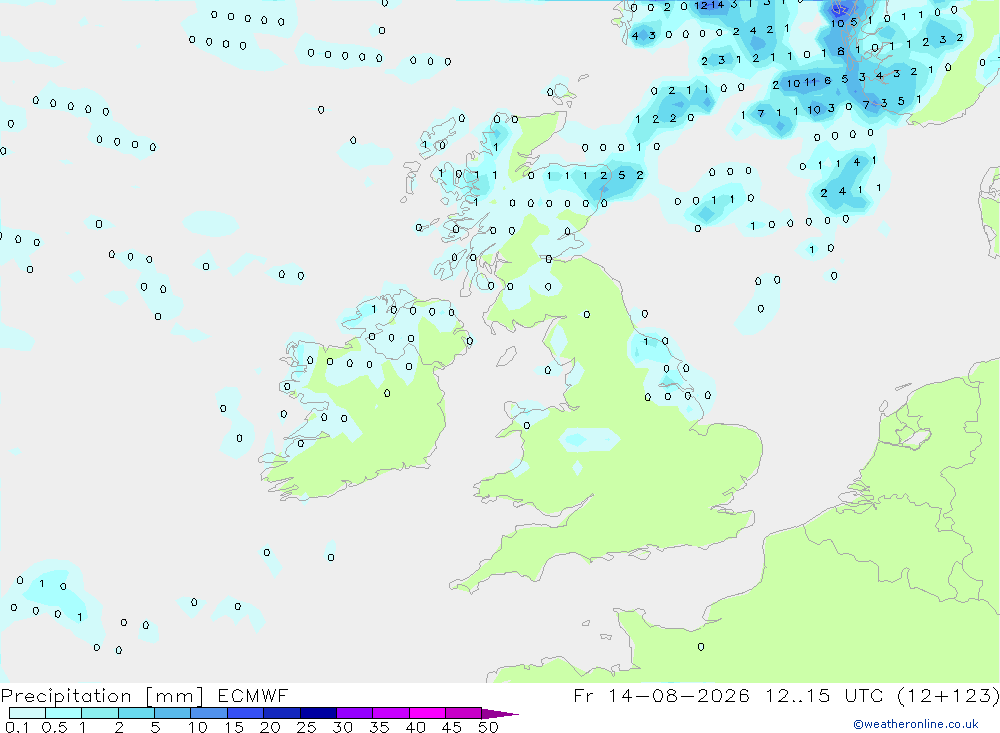1000x733 pixels.
Task: Click the '8' precipitation value on map
Action: [x=841, y=51]
